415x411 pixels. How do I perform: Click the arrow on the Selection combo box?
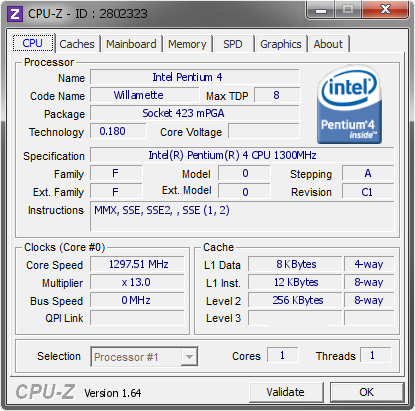tap(189, 357)
